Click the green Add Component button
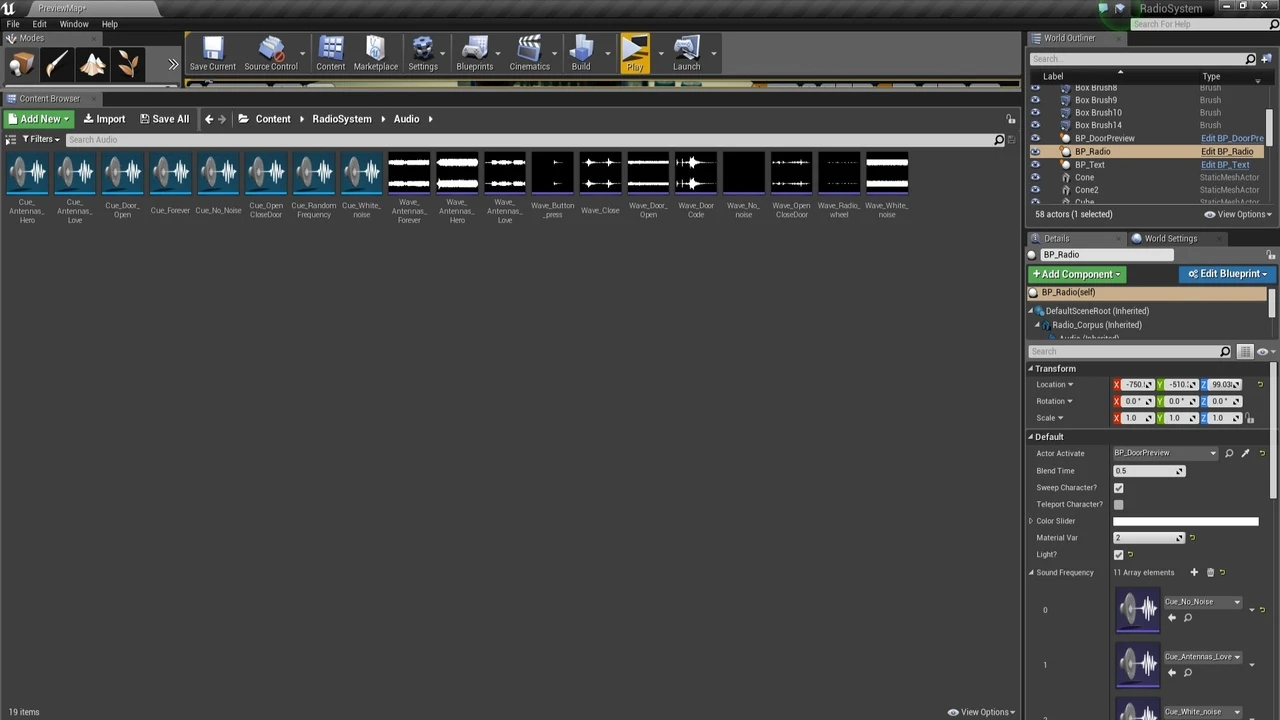 point(1076,274)
